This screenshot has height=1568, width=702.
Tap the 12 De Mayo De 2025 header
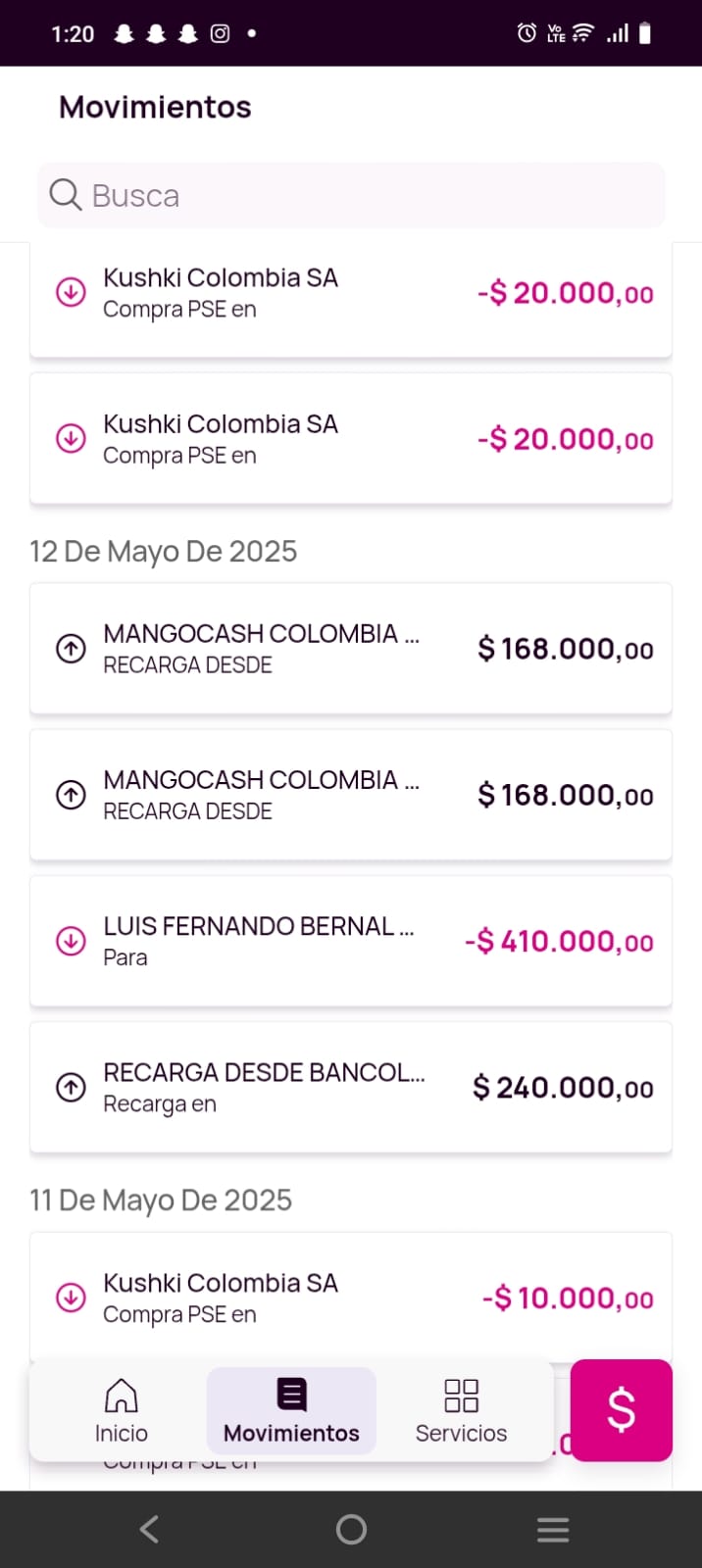click(x=163, y=552)
